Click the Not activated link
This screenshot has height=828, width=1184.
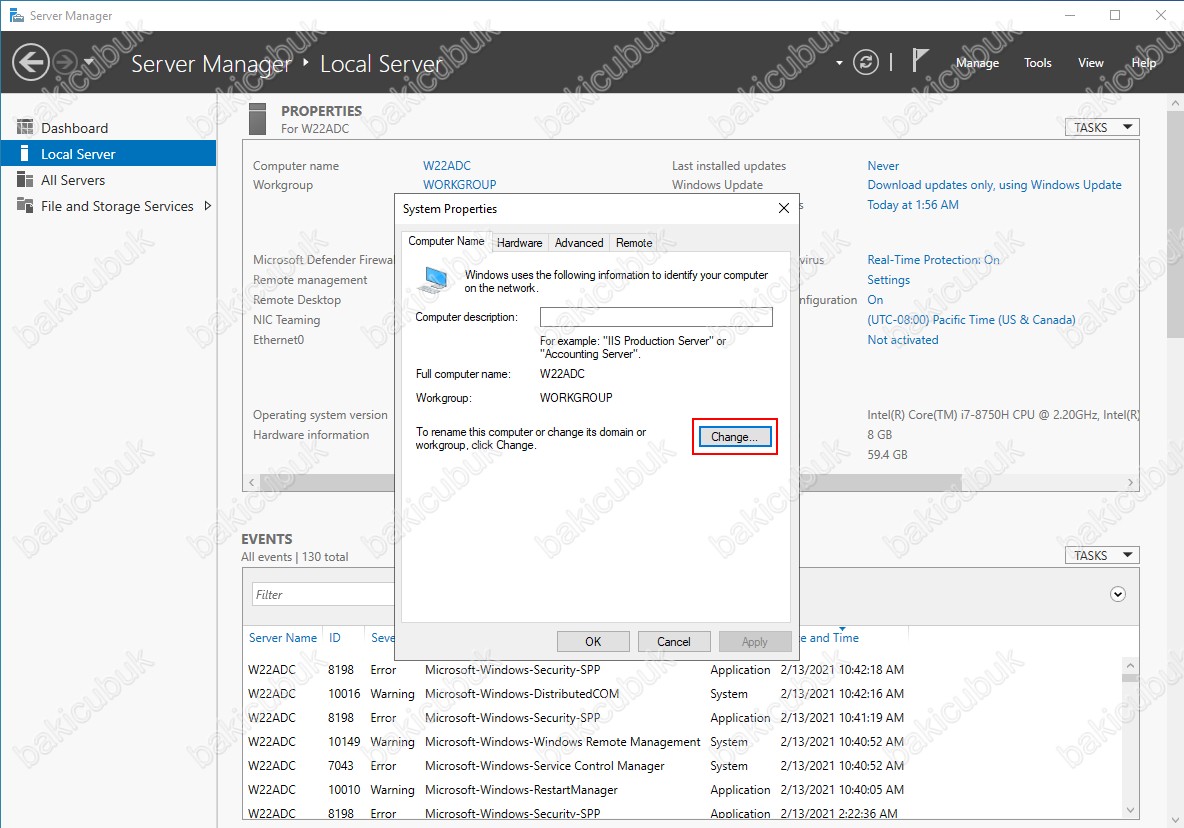coord(902,340)
